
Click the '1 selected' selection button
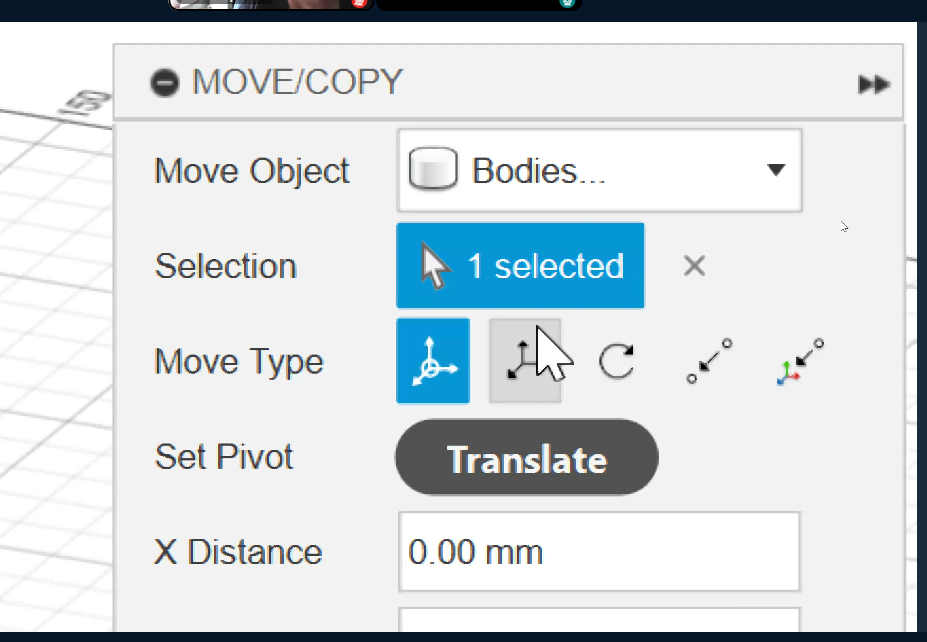click(x=520, y=266)
